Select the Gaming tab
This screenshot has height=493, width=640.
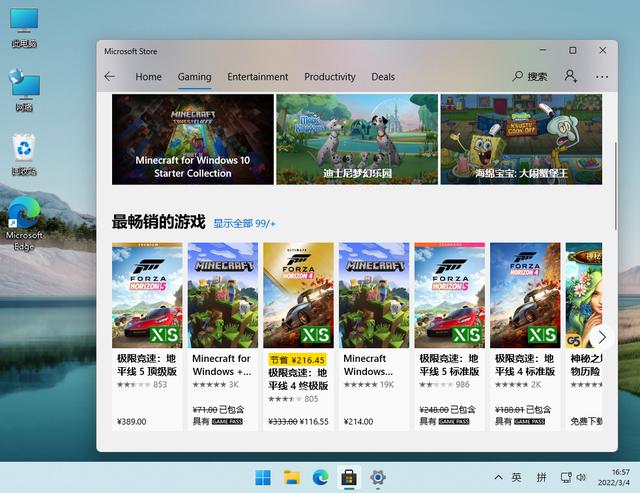pyautogui.click(x=194, y=77)
